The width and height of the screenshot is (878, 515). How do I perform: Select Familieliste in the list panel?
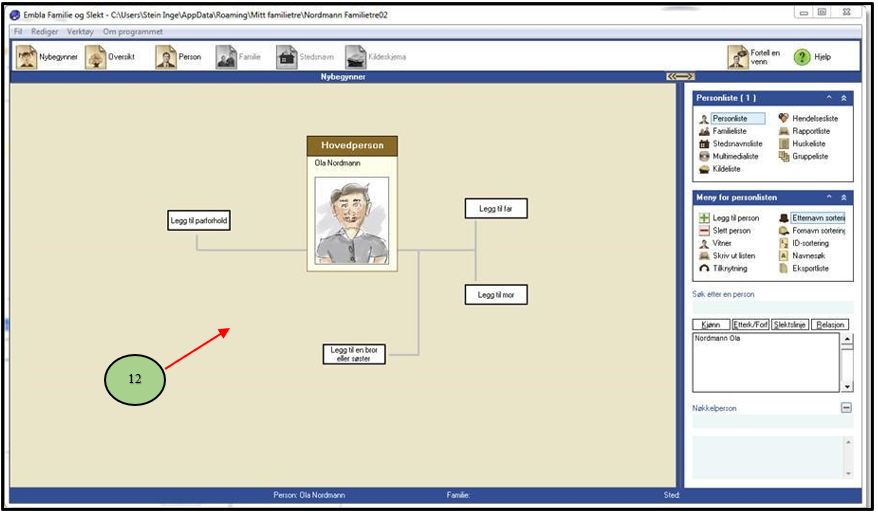[x=728, y=131]
